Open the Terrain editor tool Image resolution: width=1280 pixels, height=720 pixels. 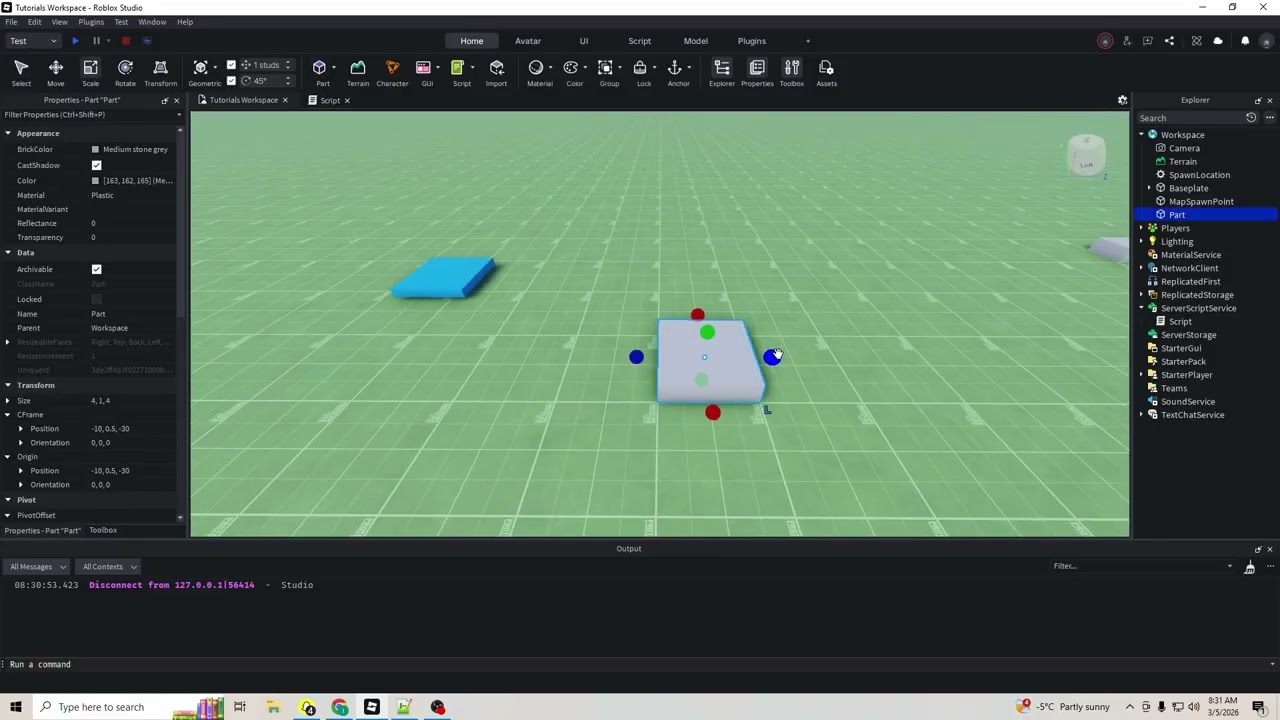tap(358, 73)
